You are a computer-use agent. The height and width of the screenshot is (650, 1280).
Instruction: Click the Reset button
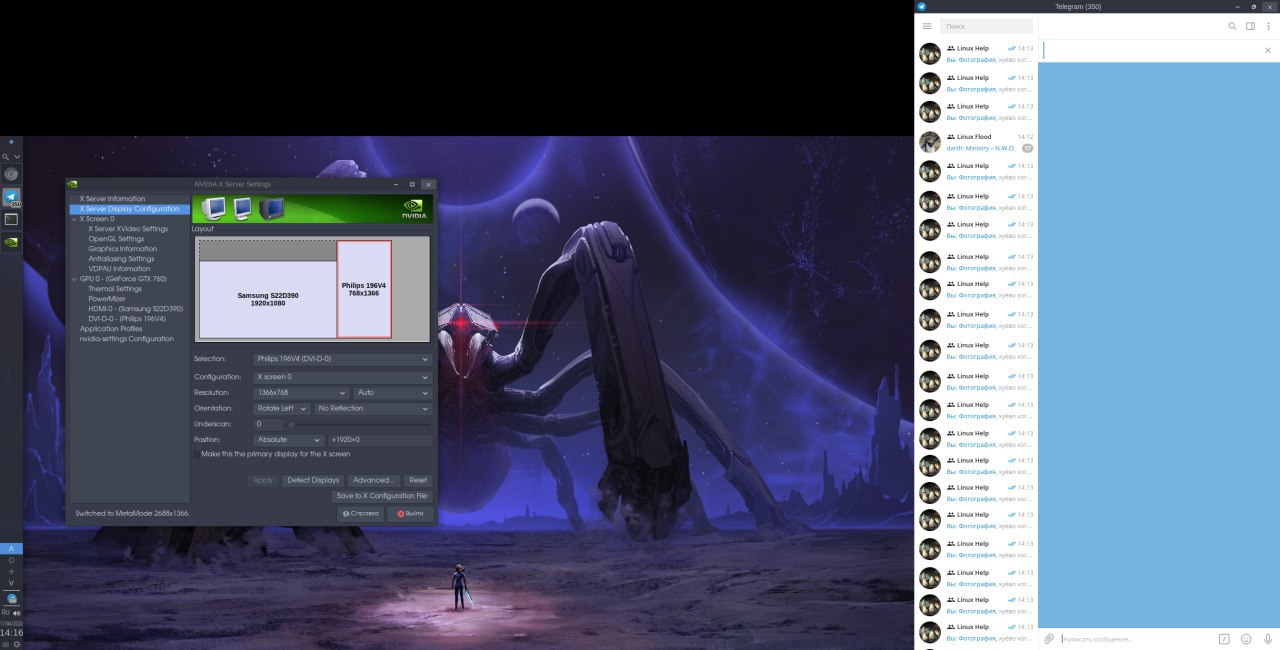[418, 480]
